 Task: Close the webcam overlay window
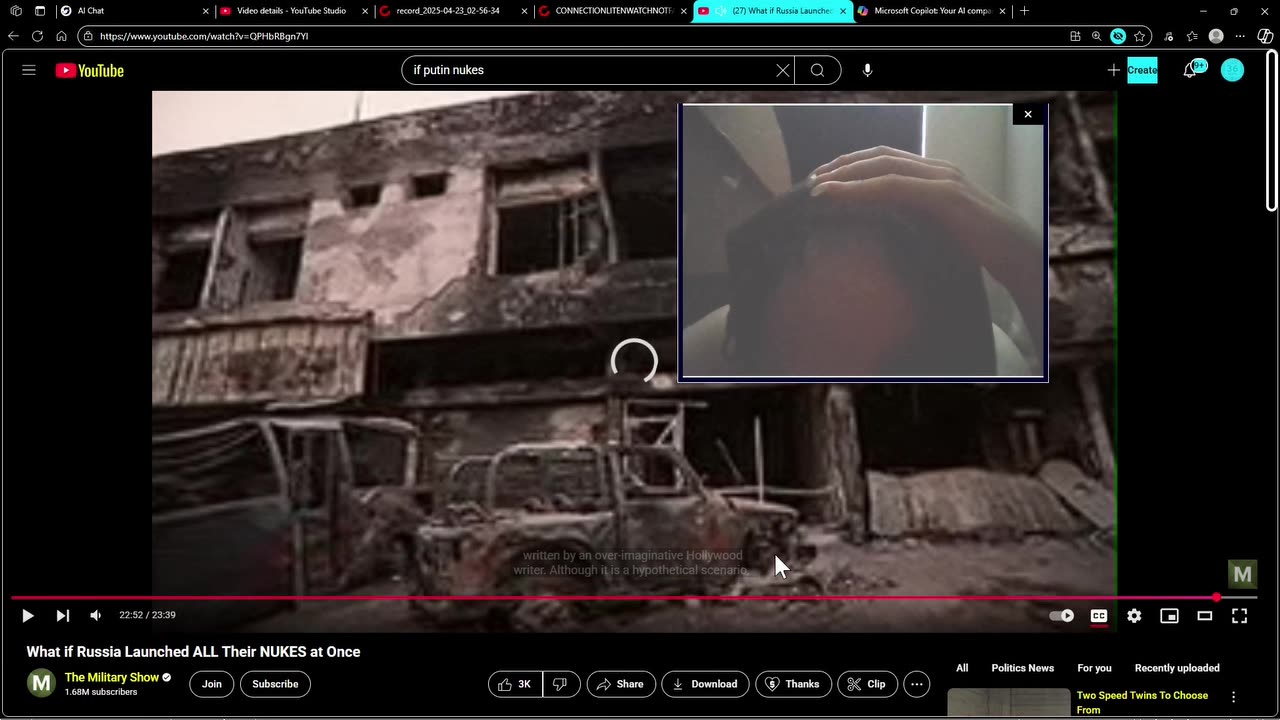click(1028, 114)
